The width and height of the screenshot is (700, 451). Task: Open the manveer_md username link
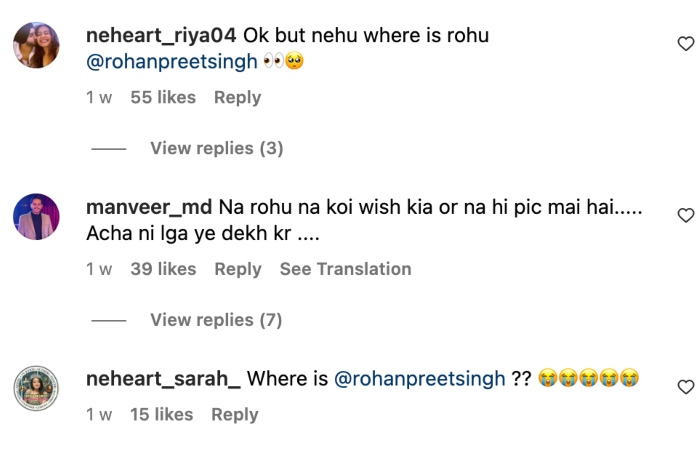tap(149, 207)
